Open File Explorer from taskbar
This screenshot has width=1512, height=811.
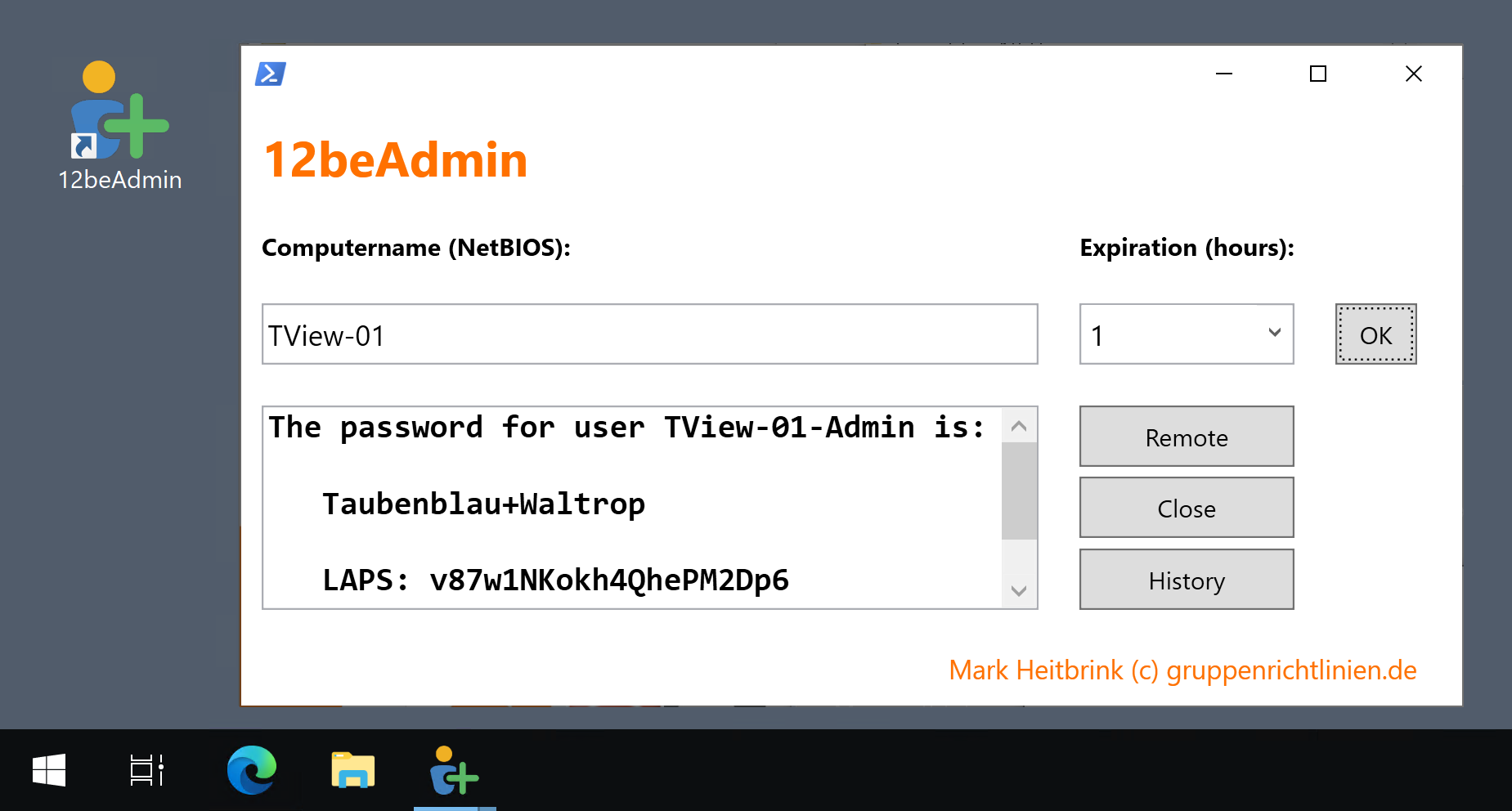[x=353, y=770]
